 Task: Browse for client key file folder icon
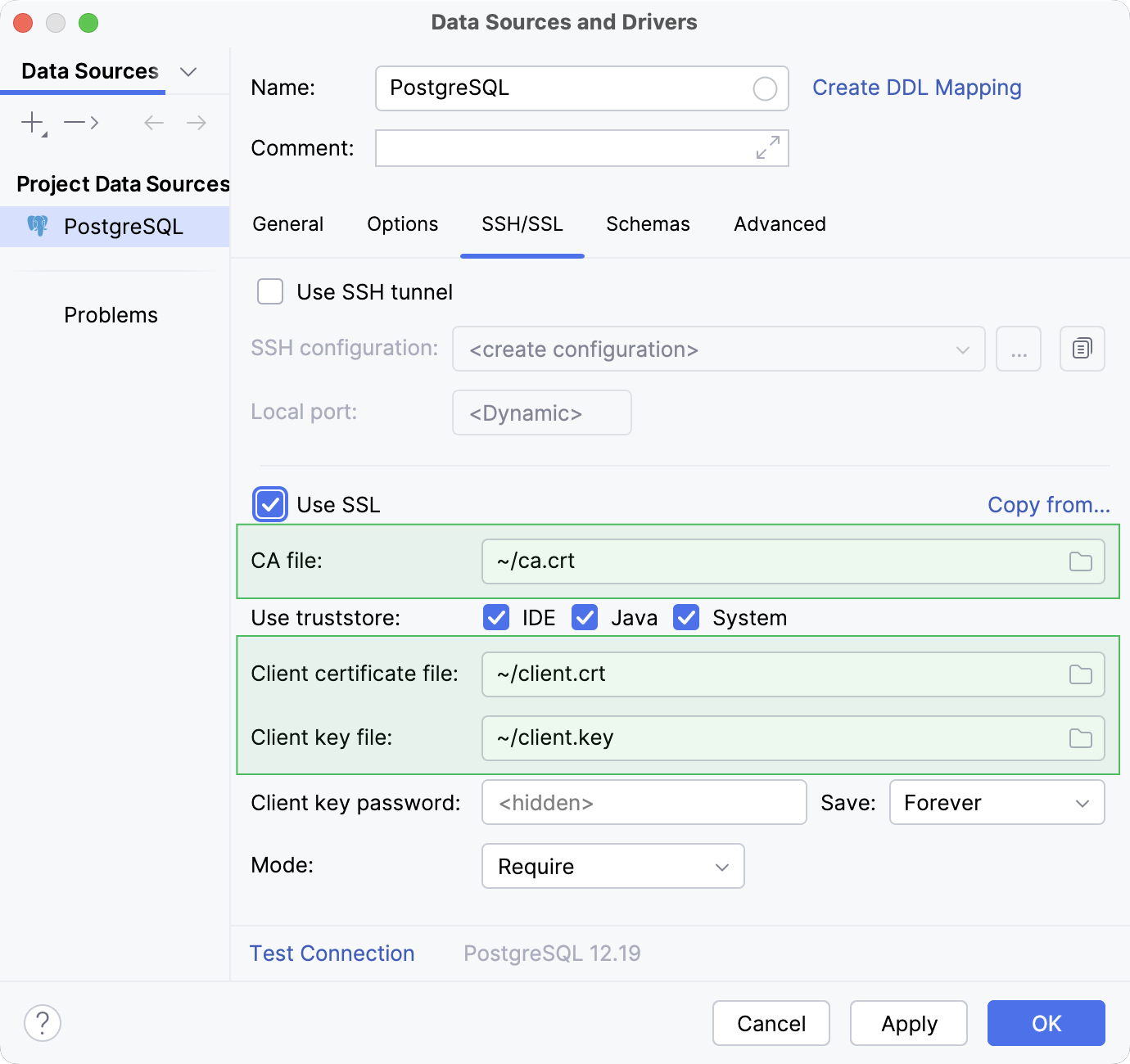click(1080, 738)
